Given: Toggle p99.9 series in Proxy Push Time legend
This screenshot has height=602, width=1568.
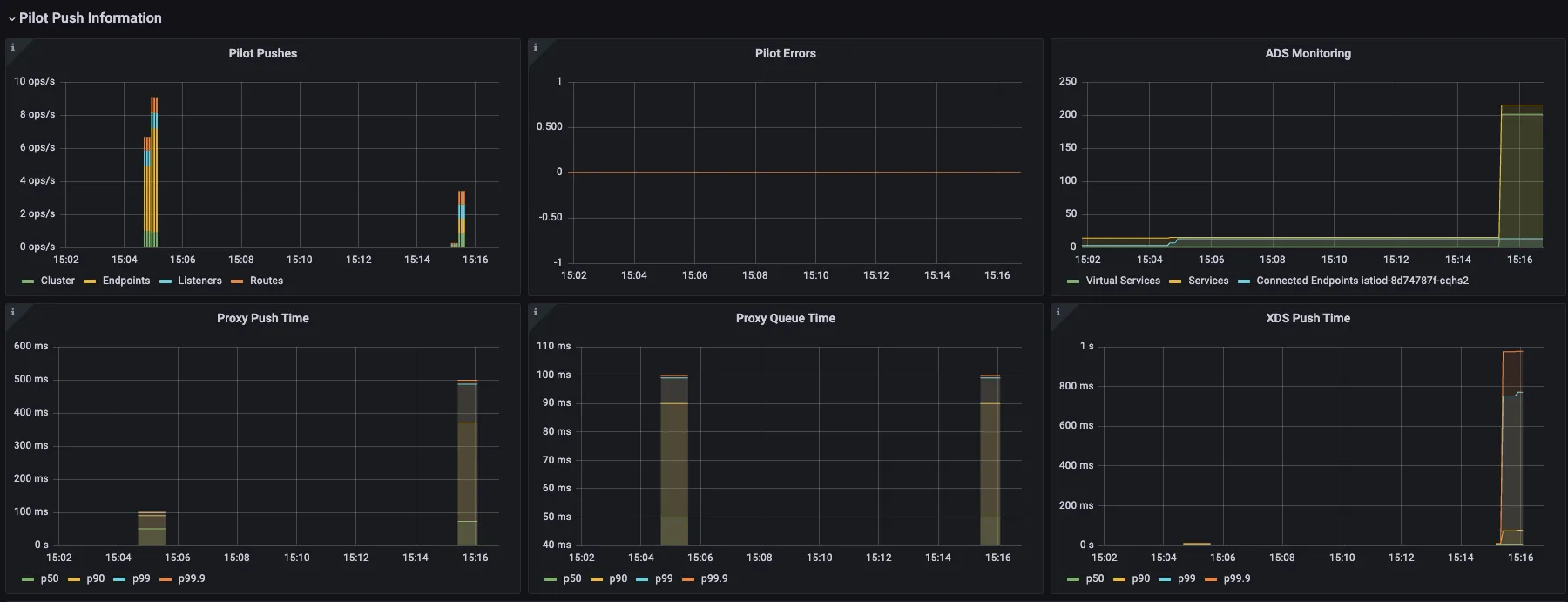Looking at the screenshot, I should point(192,578).
